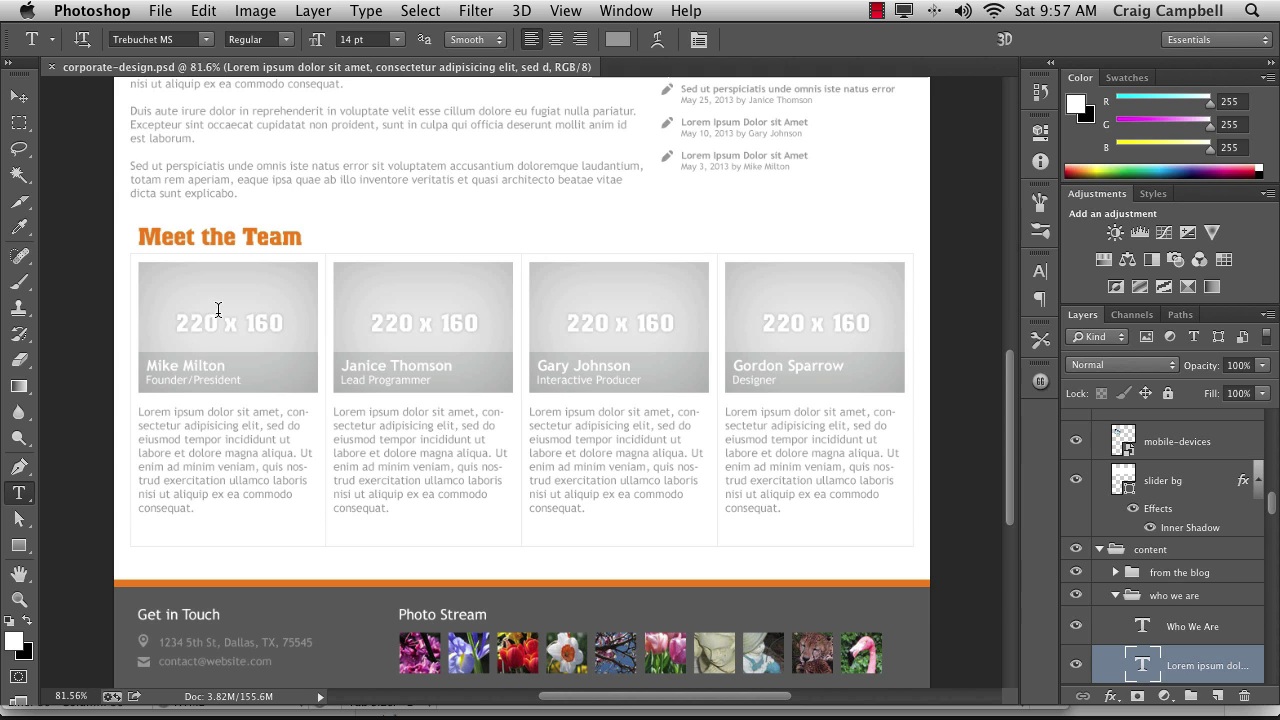
Task: Select the Rectangular Marquee tool
Action: (x=19, y=123)
